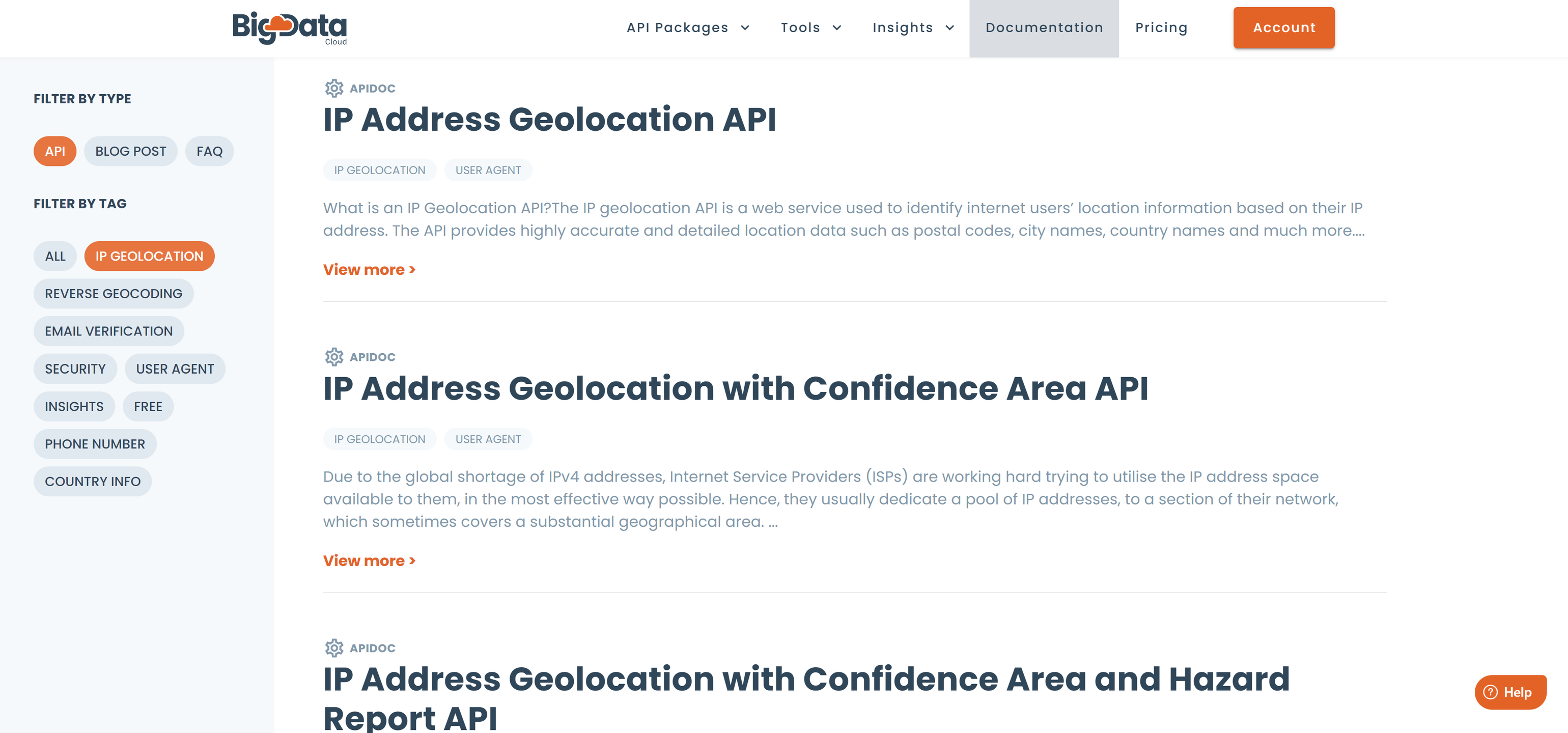Expand the API Packages dropdown

(x=688, y=28)
